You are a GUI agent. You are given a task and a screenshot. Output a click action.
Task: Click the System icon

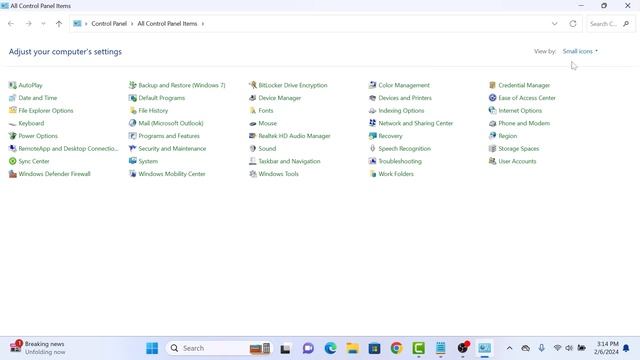(x=133, y=161)
